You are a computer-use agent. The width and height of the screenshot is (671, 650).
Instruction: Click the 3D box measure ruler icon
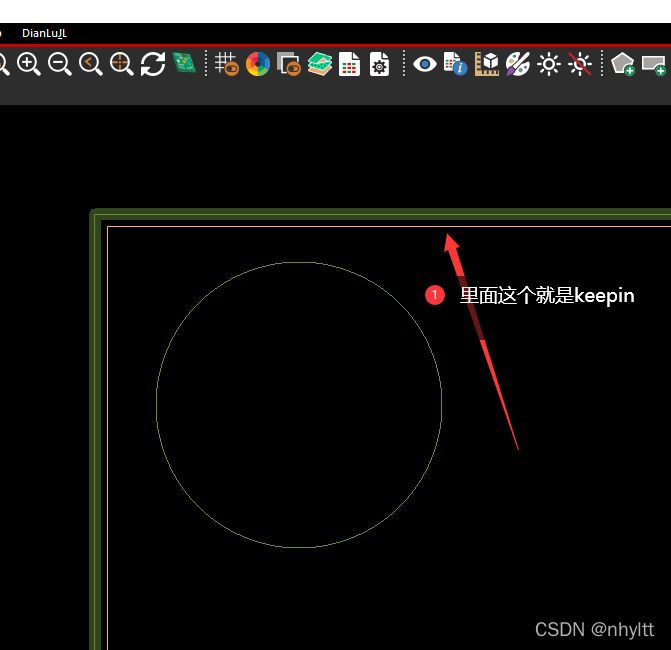[487, 65]
